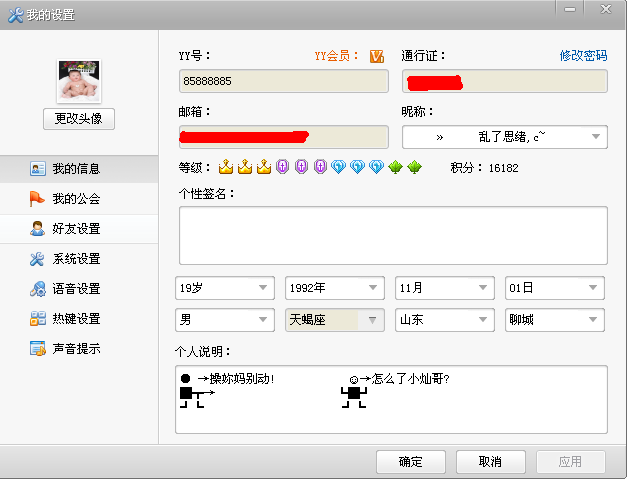
Task: Close the settings window
Action: (606, 9)
